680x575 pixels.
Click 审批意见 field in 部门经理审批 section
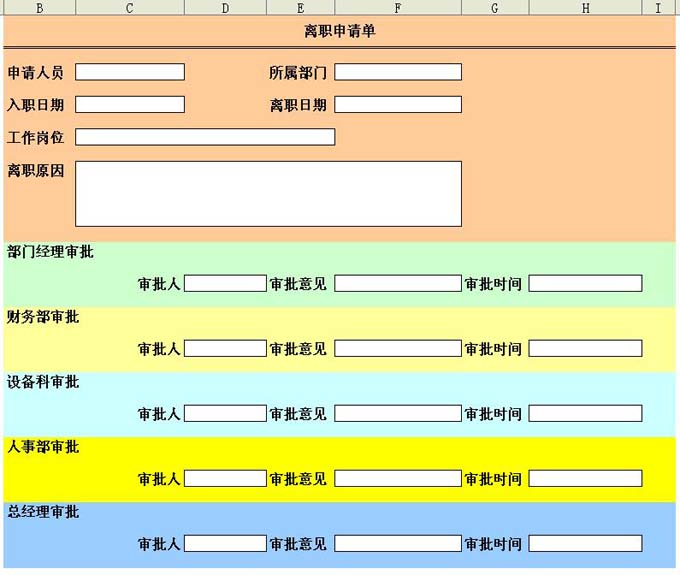pyautogui.click(x=398, y=284)
